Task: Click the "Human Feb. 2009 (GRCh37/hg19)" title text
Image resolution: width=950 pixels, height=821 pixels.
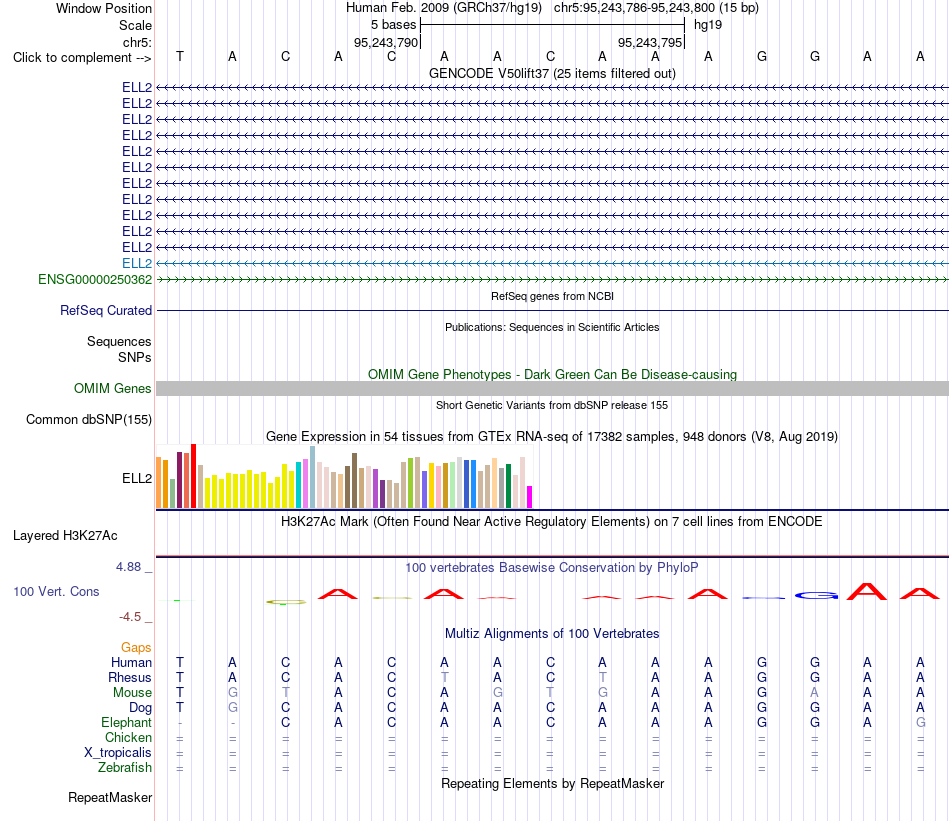Action: [x=445, y=8]
